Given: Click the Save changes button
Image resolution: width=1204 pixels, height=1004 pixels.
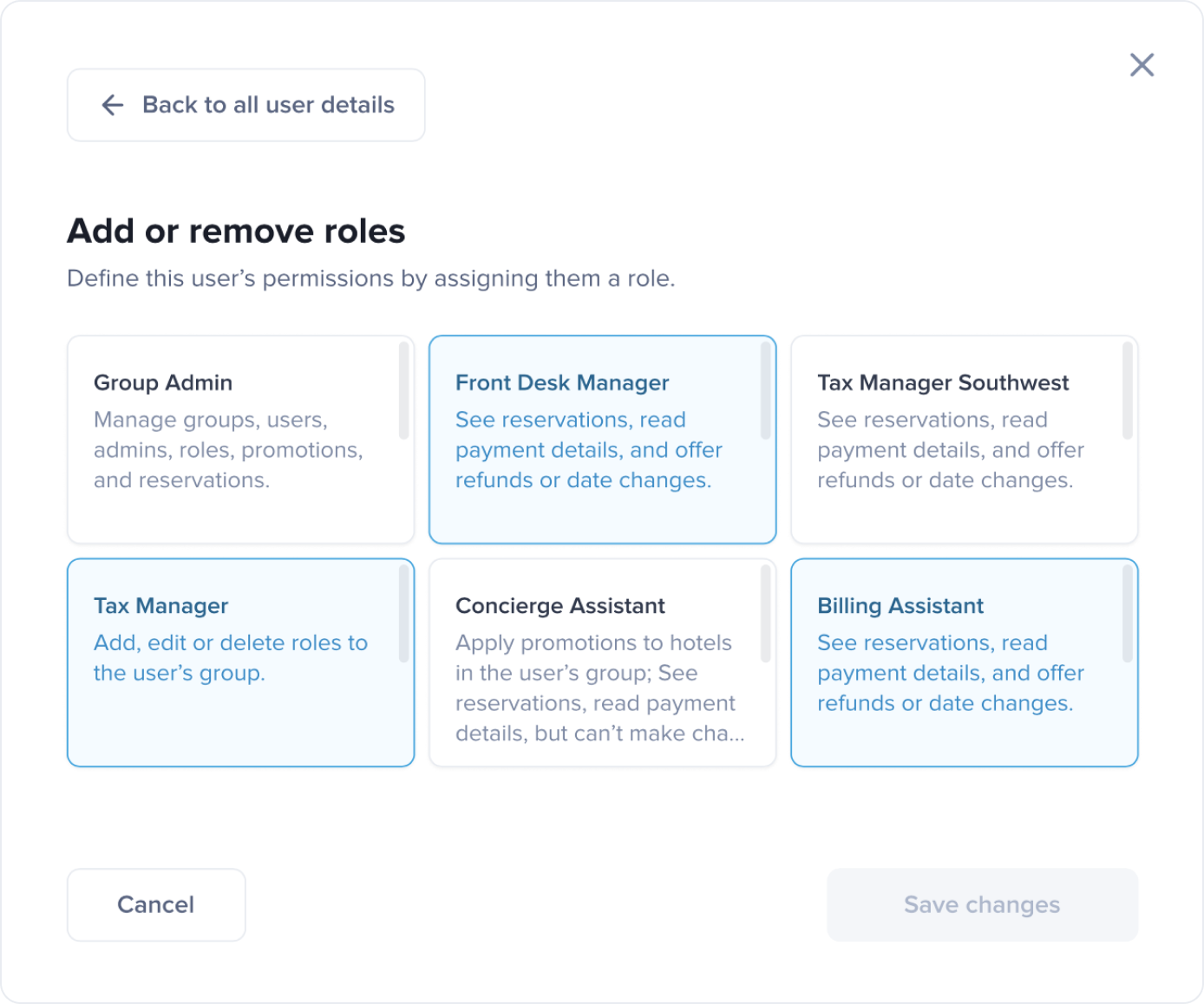Looking at the screenshot, I should pyautogui.click(x=982, y=904).
